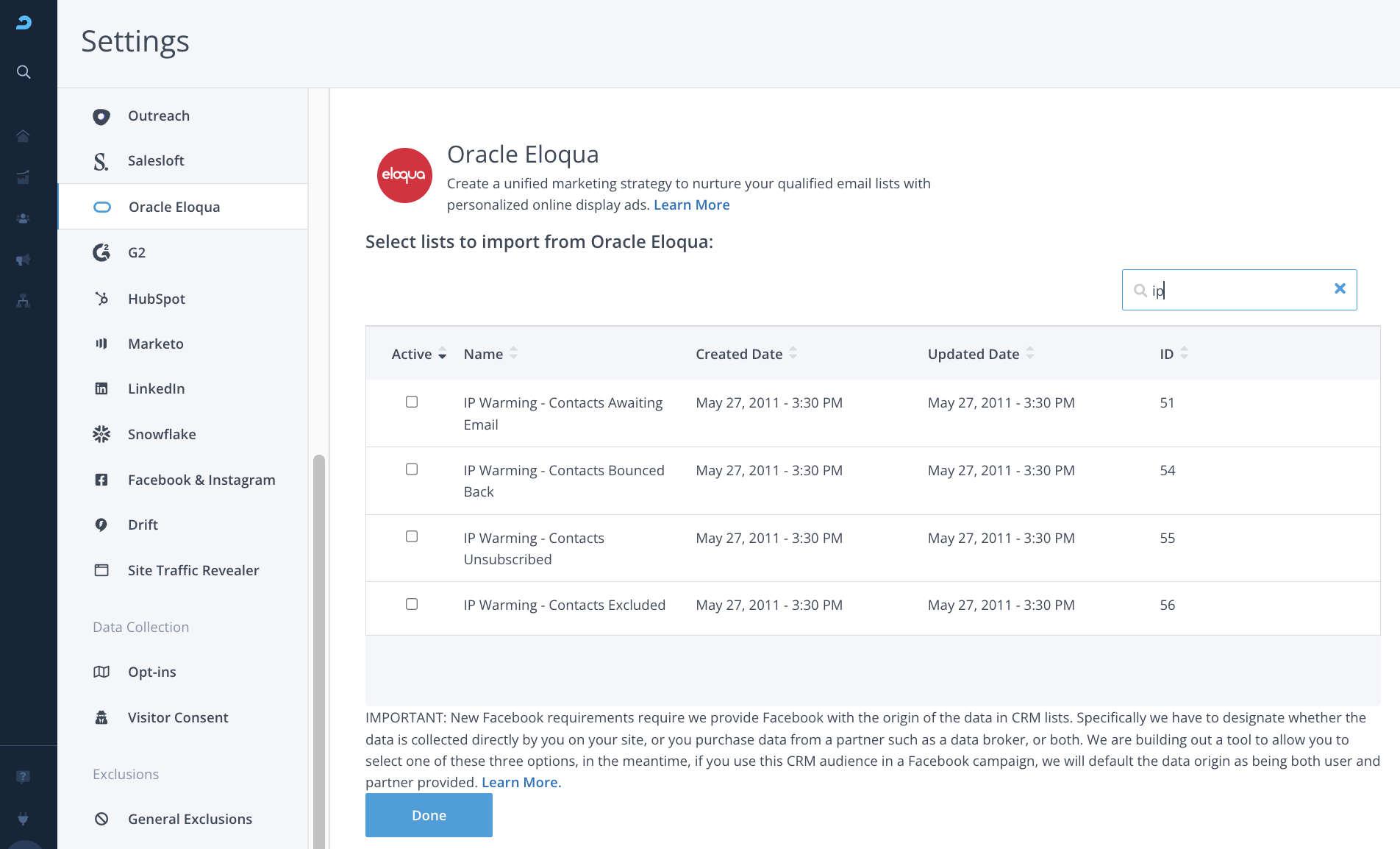Enable the IP Warming - Contacts Excluded checkbox
This screenshot has width=1400, height=849.
tap(412, 604)
